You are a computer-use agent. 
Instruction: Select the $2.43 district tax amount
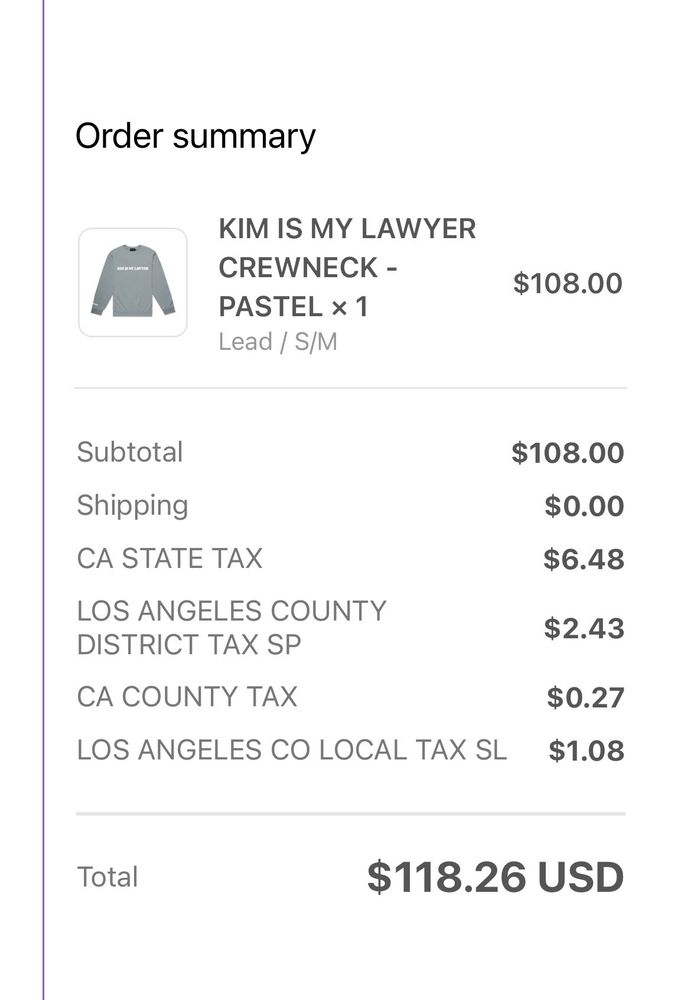click(584, 628)
